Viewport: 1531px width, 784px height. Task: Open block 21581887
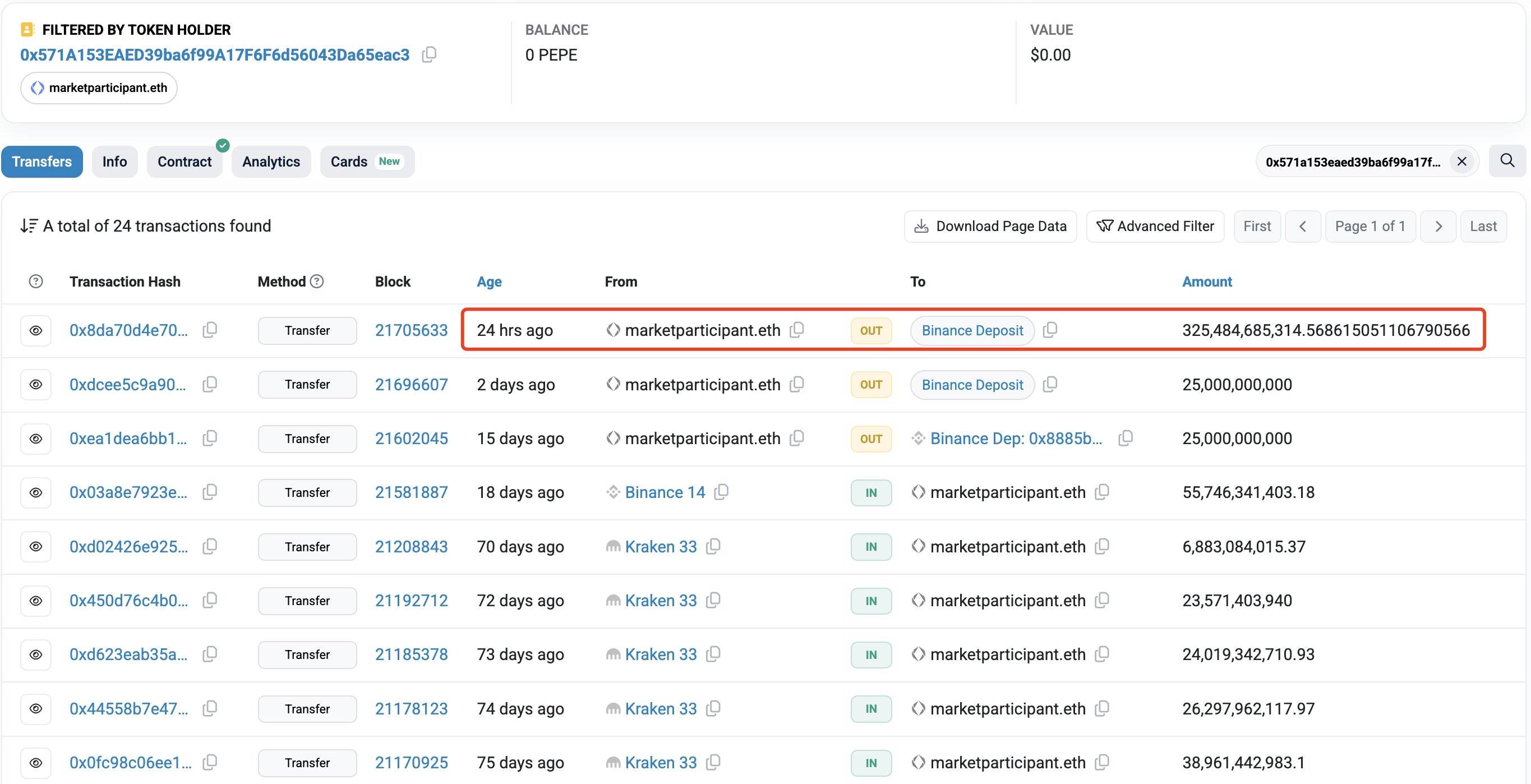point(411,492)
